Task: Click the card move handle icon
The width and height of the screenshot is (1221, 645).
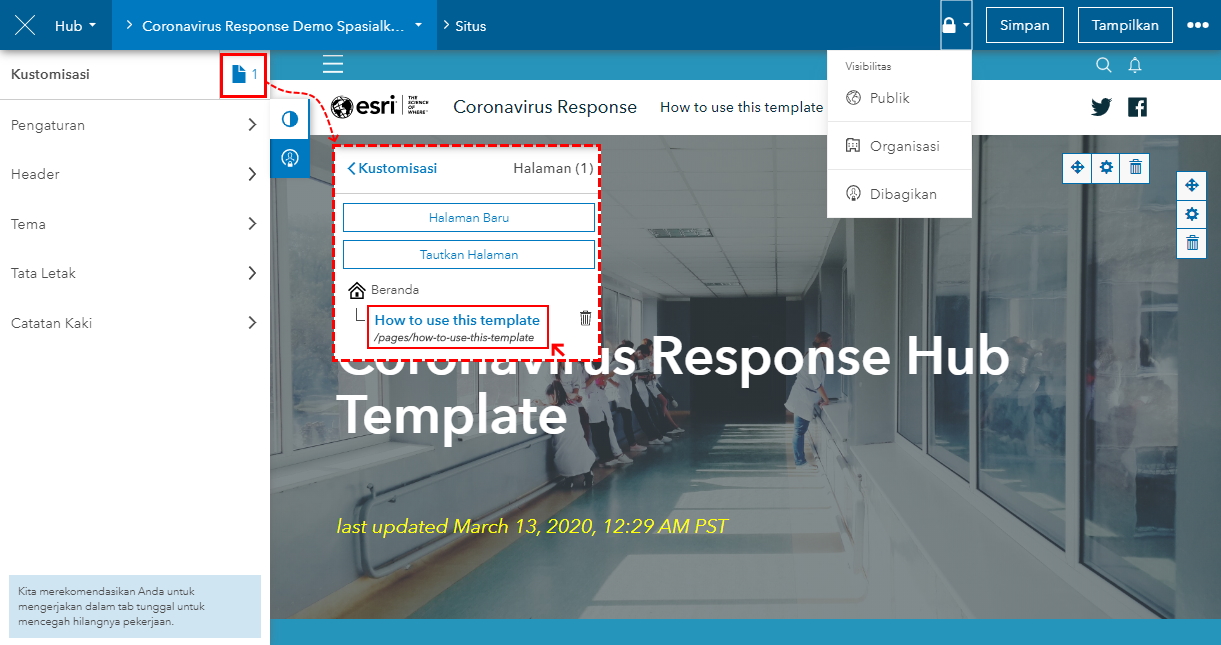Action: [1077, 168]
